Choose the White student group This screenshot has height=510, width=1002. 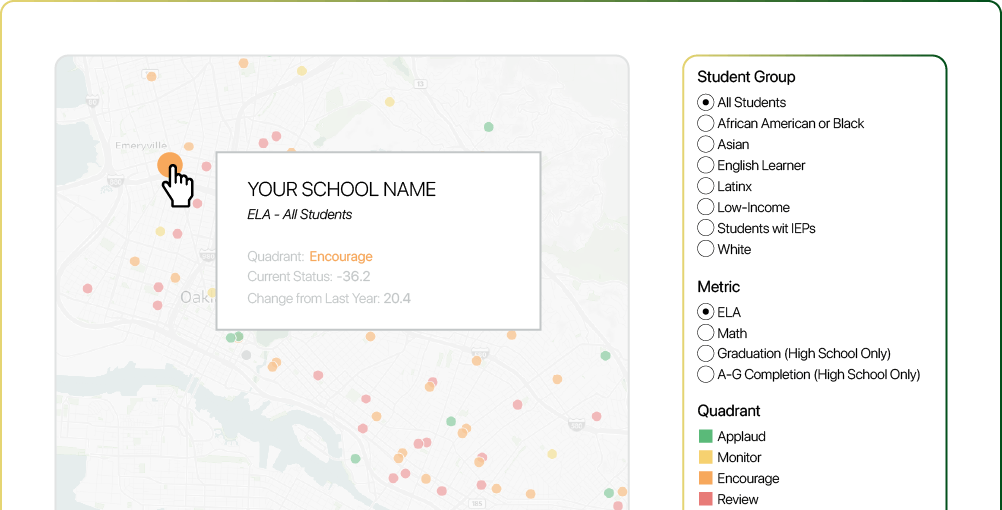(x=706, y=249)
